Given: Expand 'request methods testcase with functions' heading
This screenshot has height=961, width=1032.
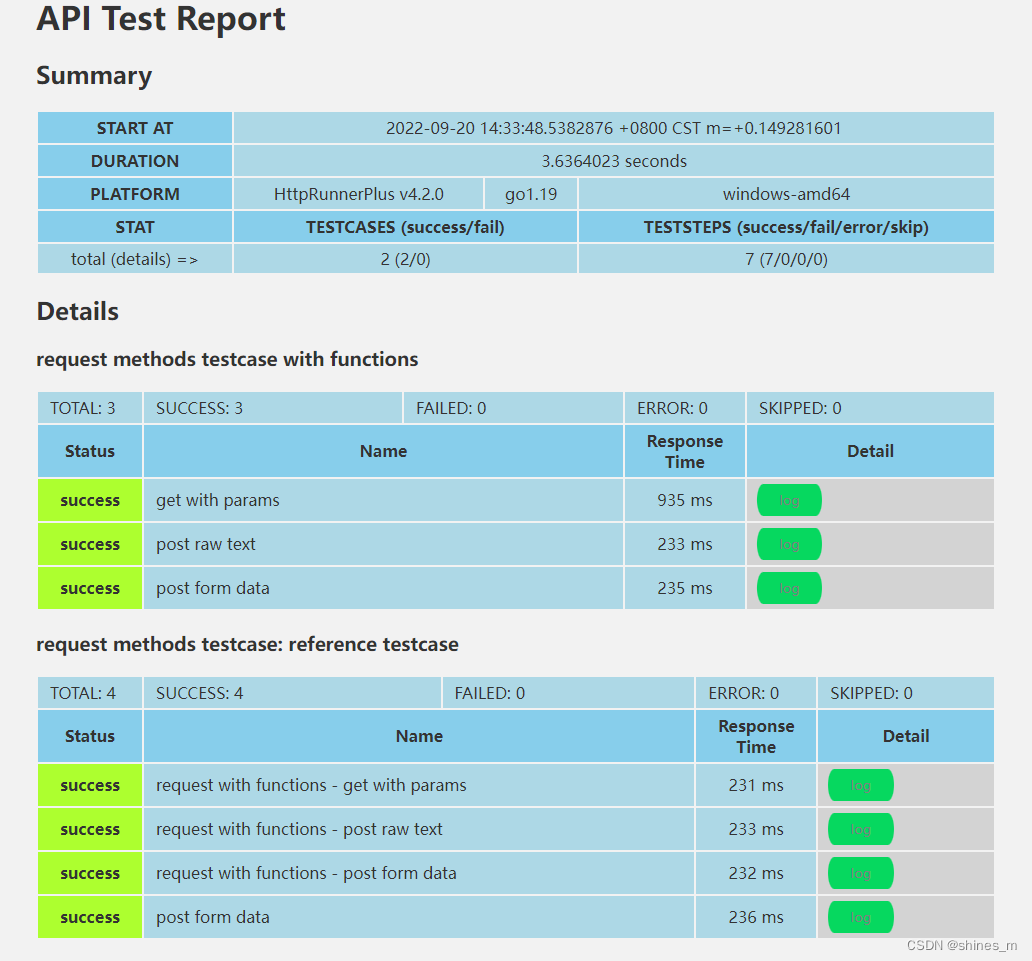Looking at the screenshot, I should point(227,359).
